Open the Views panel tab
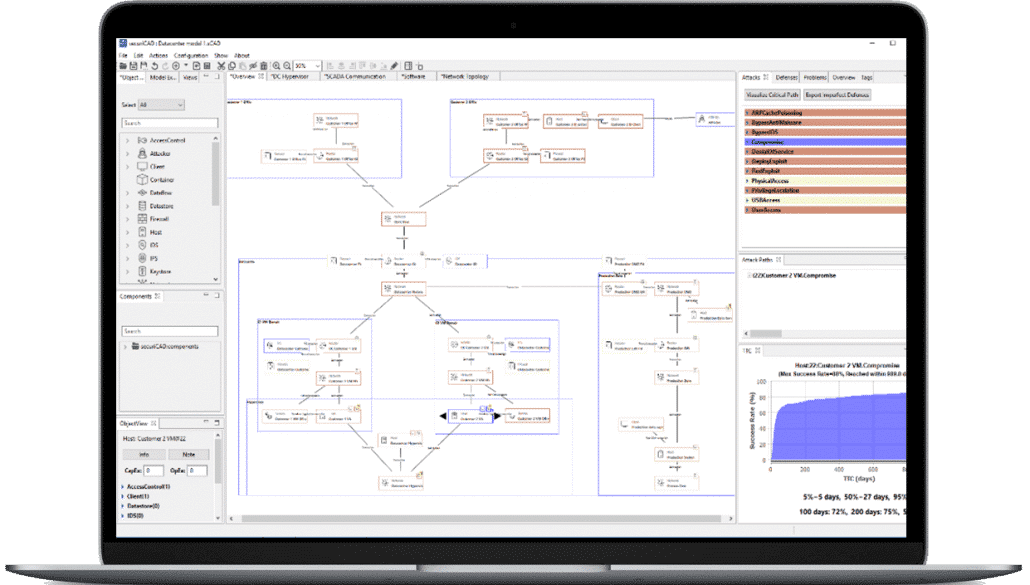The height and width of the screenshot is (585, 1030). click(190, 77)
